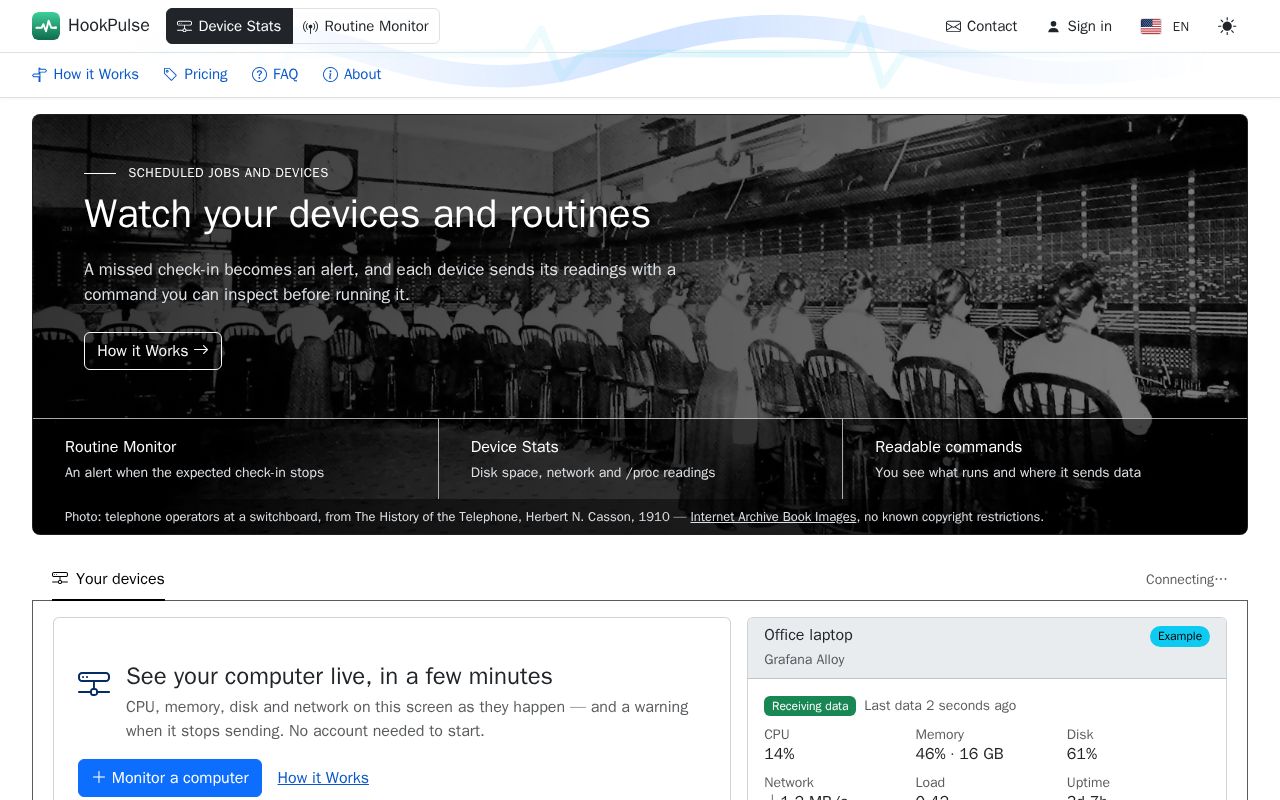Select the Your devices tab
This screenshot has width=1280, height=800.
(108, 579)
